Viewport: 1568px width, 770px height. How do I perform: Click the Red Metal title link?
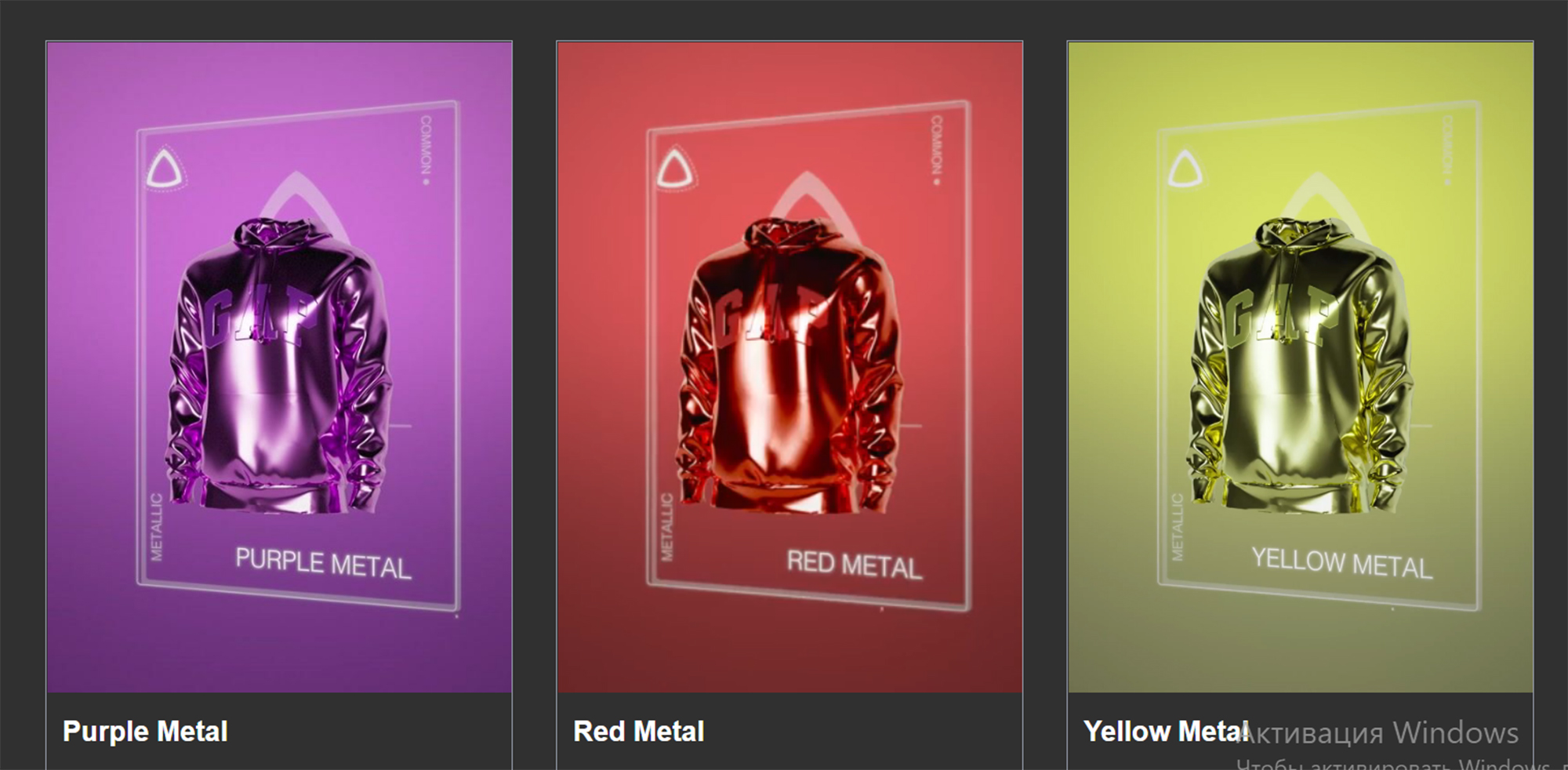(x=639, y=732)
